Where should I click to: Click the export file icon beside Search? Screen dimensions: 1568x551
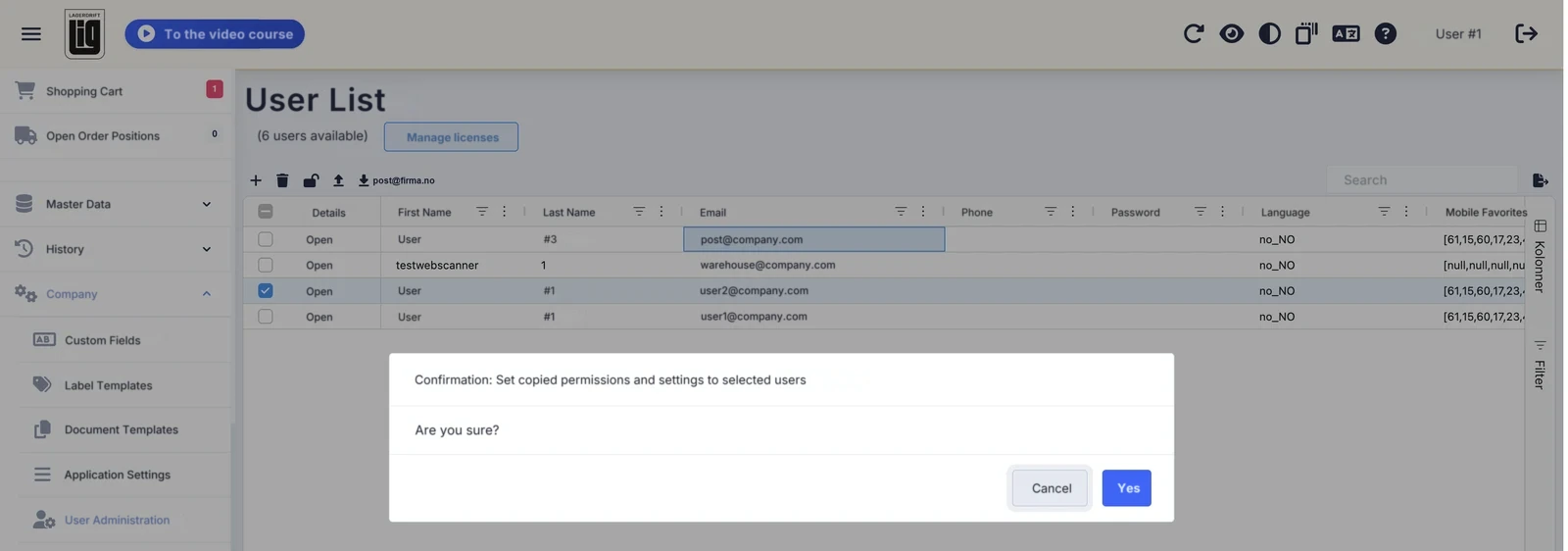coord(1540,180)
